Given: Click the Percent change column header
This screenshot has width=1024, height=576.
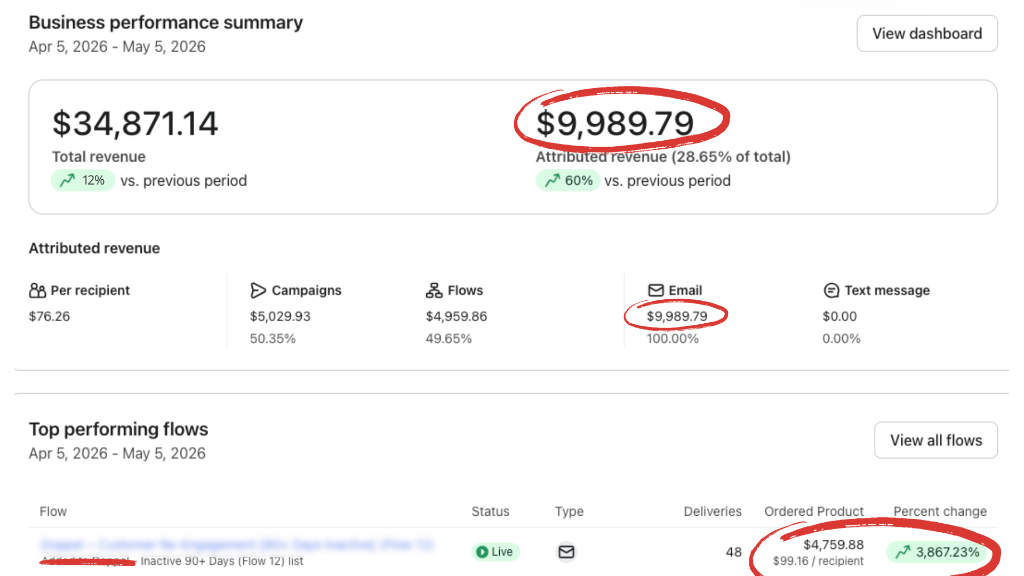Looking at the screenshot, I should point(940,511).
